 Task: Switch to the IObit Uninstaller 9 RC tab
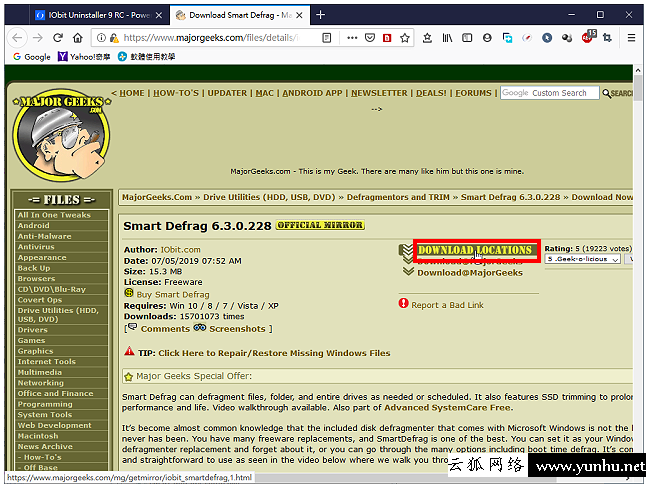(99, 15)
